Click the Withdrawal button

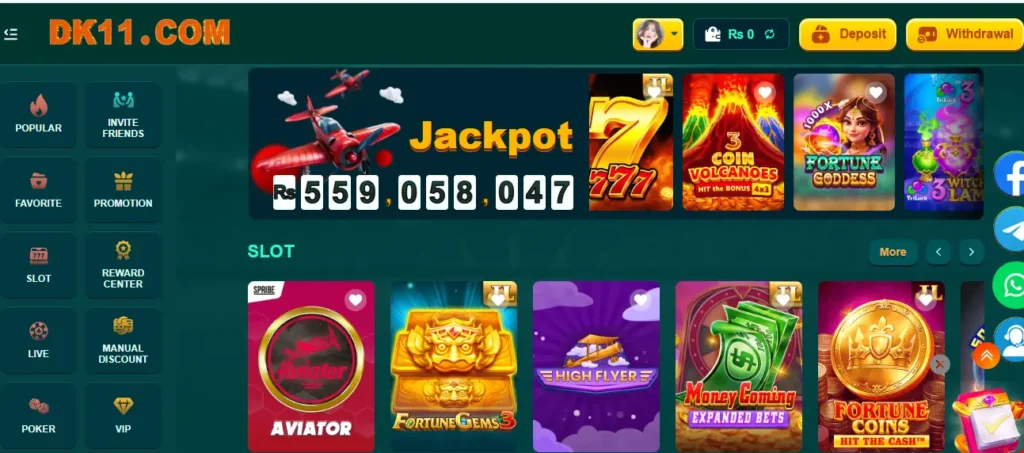click(x=965, y=34)
